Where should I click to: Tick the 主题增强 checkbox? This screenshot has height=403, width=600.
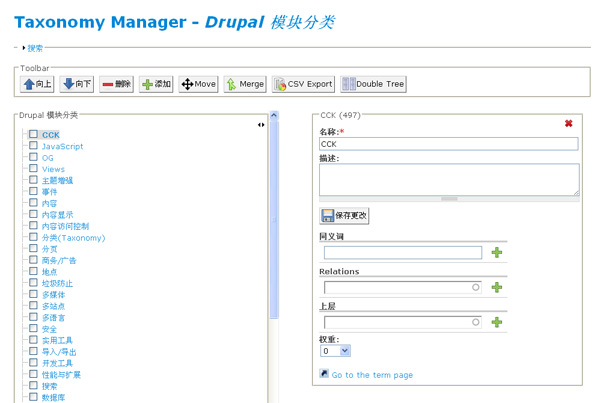pos(33,180)
